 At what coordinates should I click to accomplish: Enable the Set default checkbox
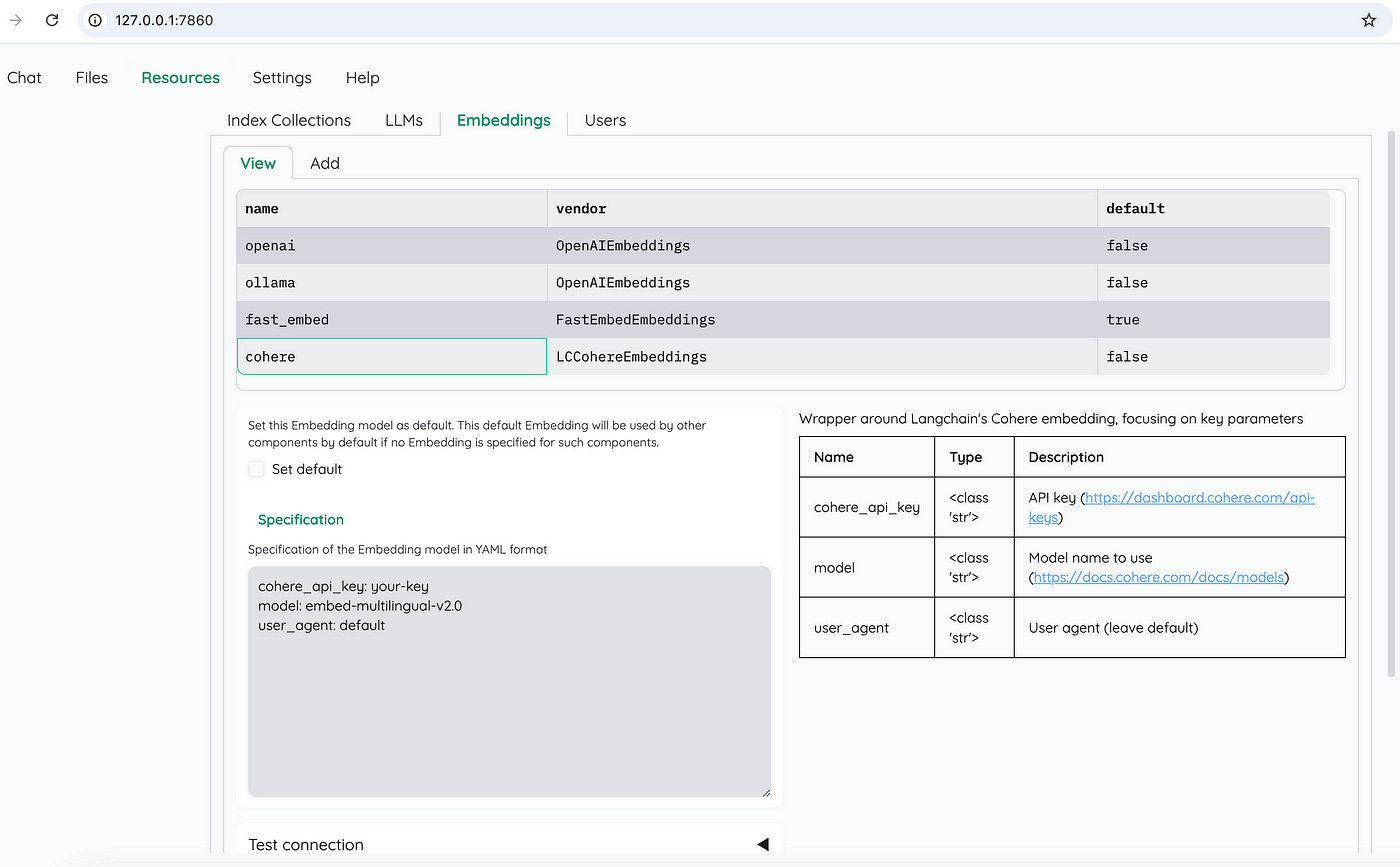(256, 469)
